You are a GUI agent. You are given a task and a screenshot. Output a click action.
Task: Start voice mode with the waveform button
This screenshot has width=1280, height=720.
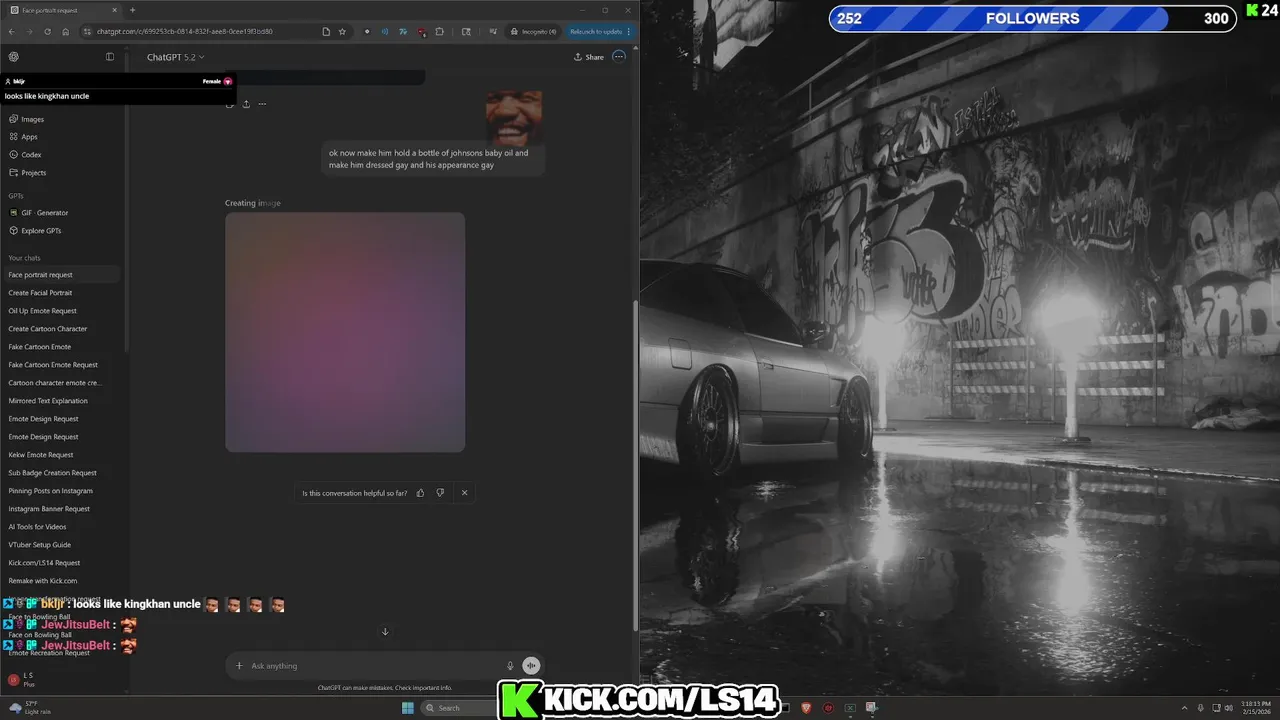point(532,666)
